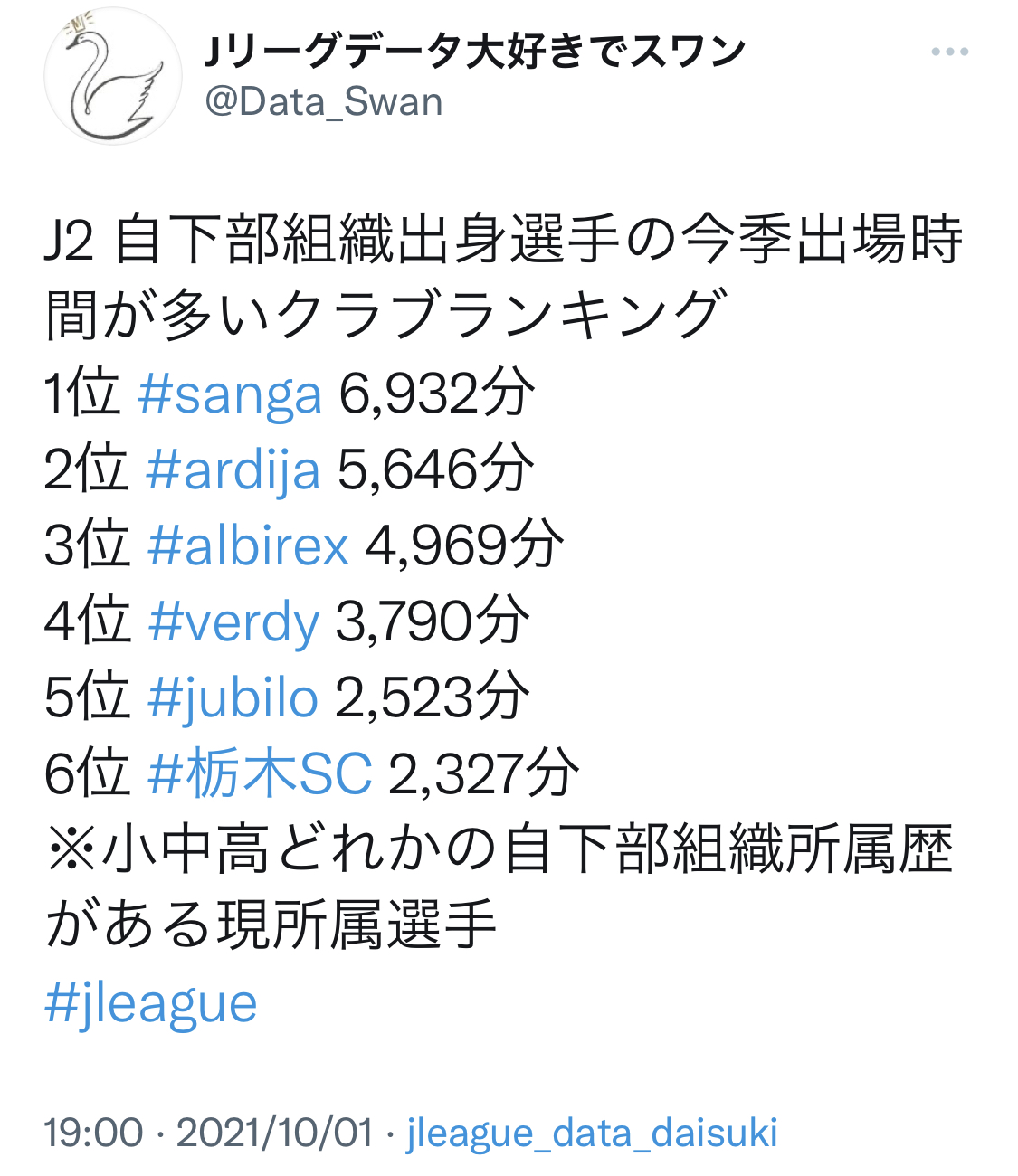Open the #jleague hashtag
This screenshot has width=1018, height=1176.
(x=151, y=1002)
